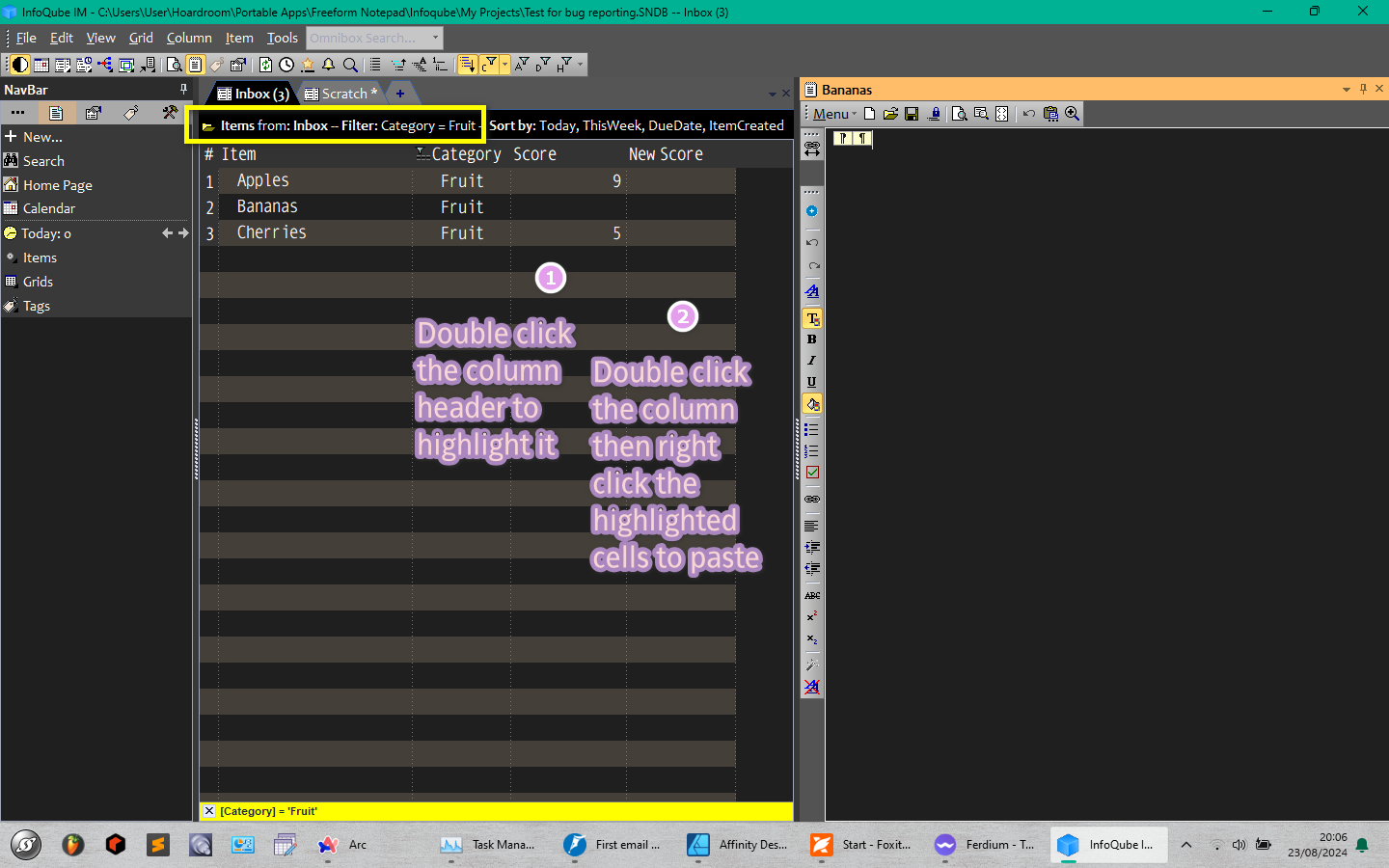Select the NavBar document page icon tab
This screenshot has height=868, width=1389.
[x=56, y=113]
